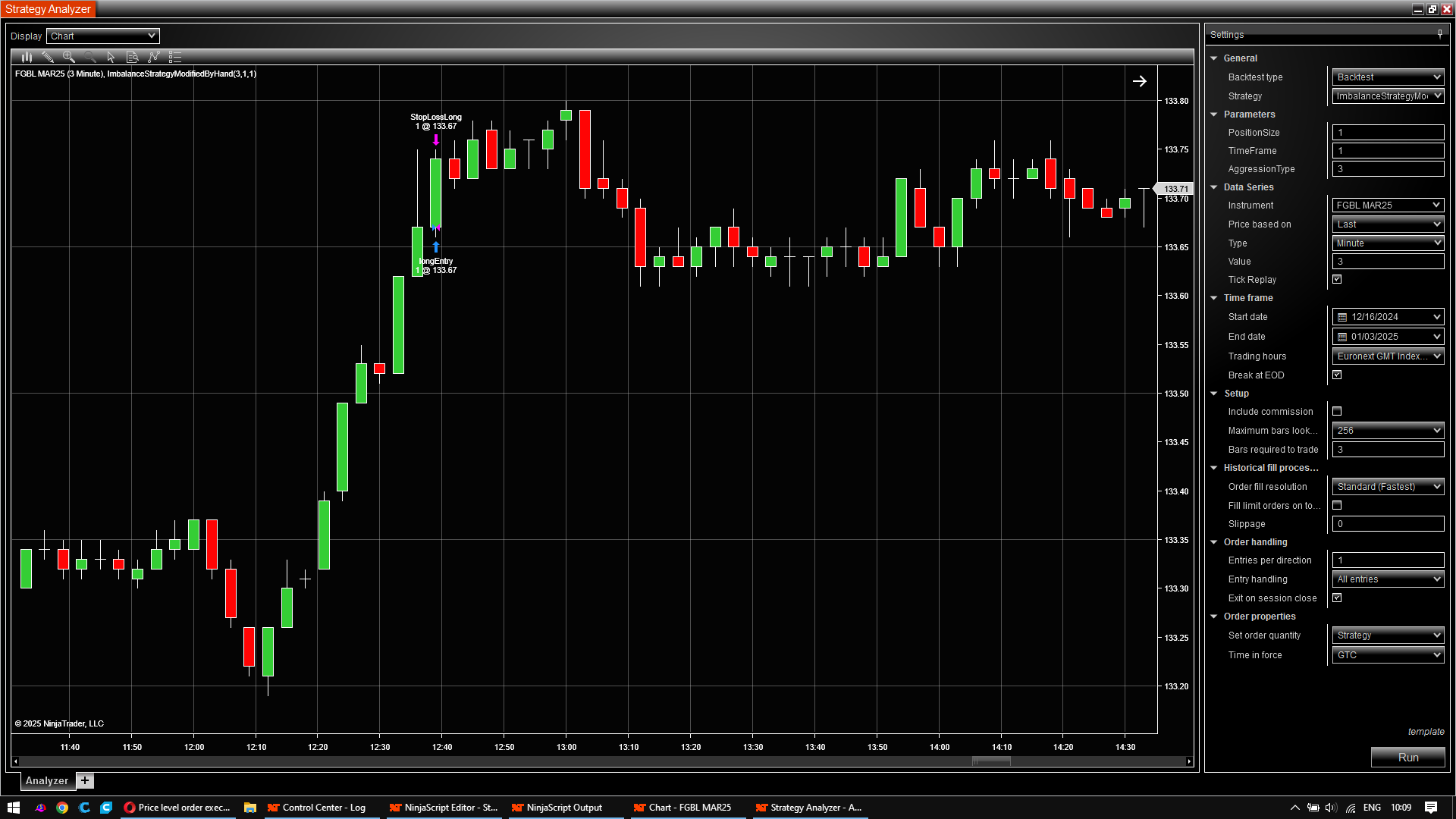This screenshot has height=819, width=1456.
Task: Switch to the Analyzer tab
Action: pyautogui.click(x=46, y=780)
